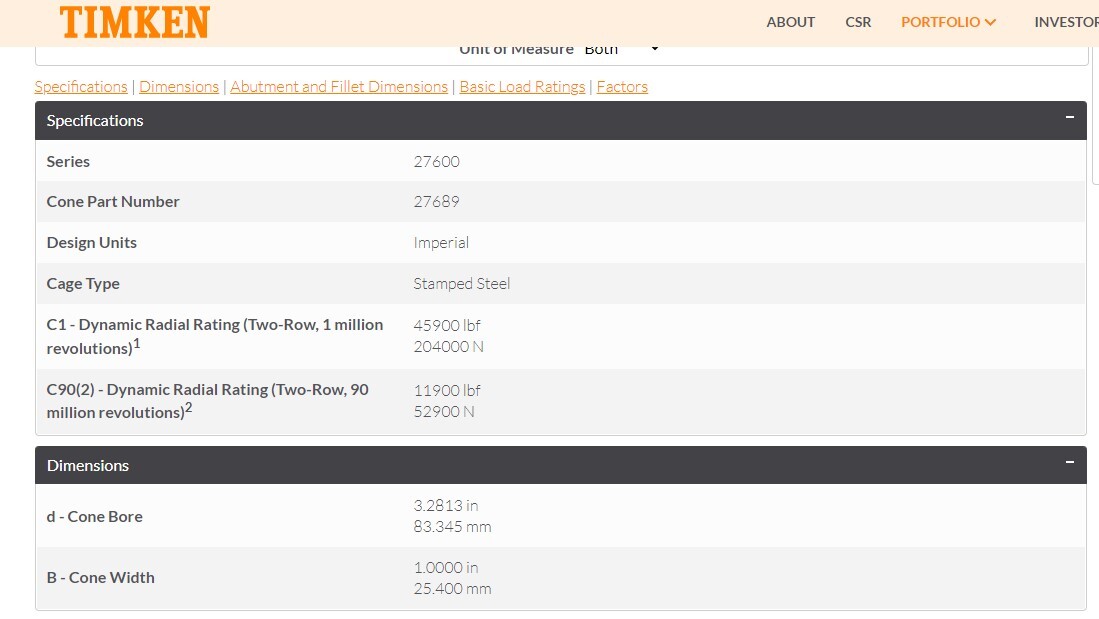This screenshot has width=1099, height=619.
Task: Jump to Basic Load Ratings link
Action: (x=522, y=87)
